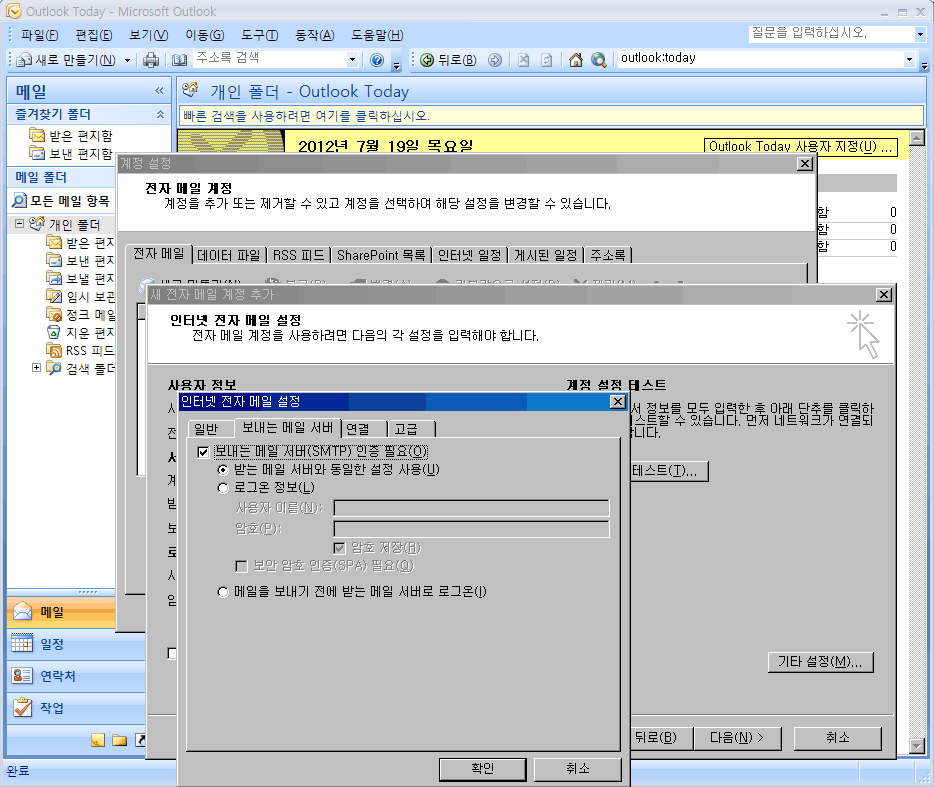Switch to the 일정 calendar view
The width and height of the screenshot is (934, 787).
coord(76,644)
